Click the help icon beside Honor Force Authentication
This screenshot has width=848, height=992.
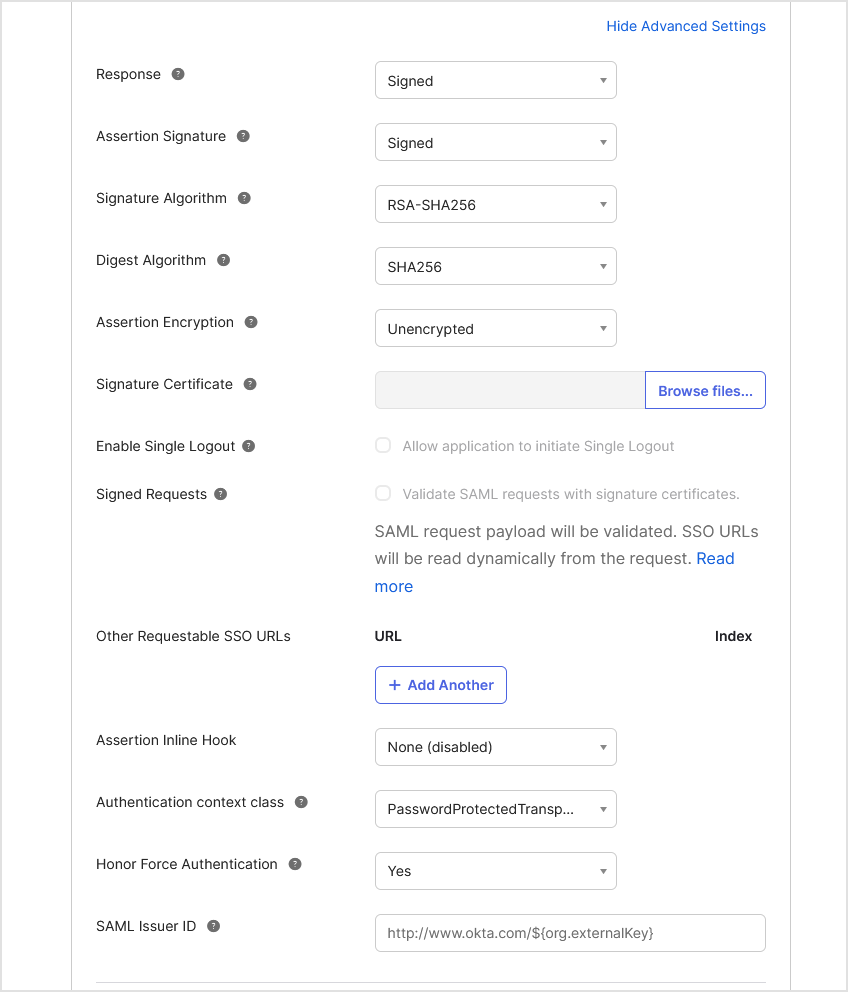[x=294, y=864]
